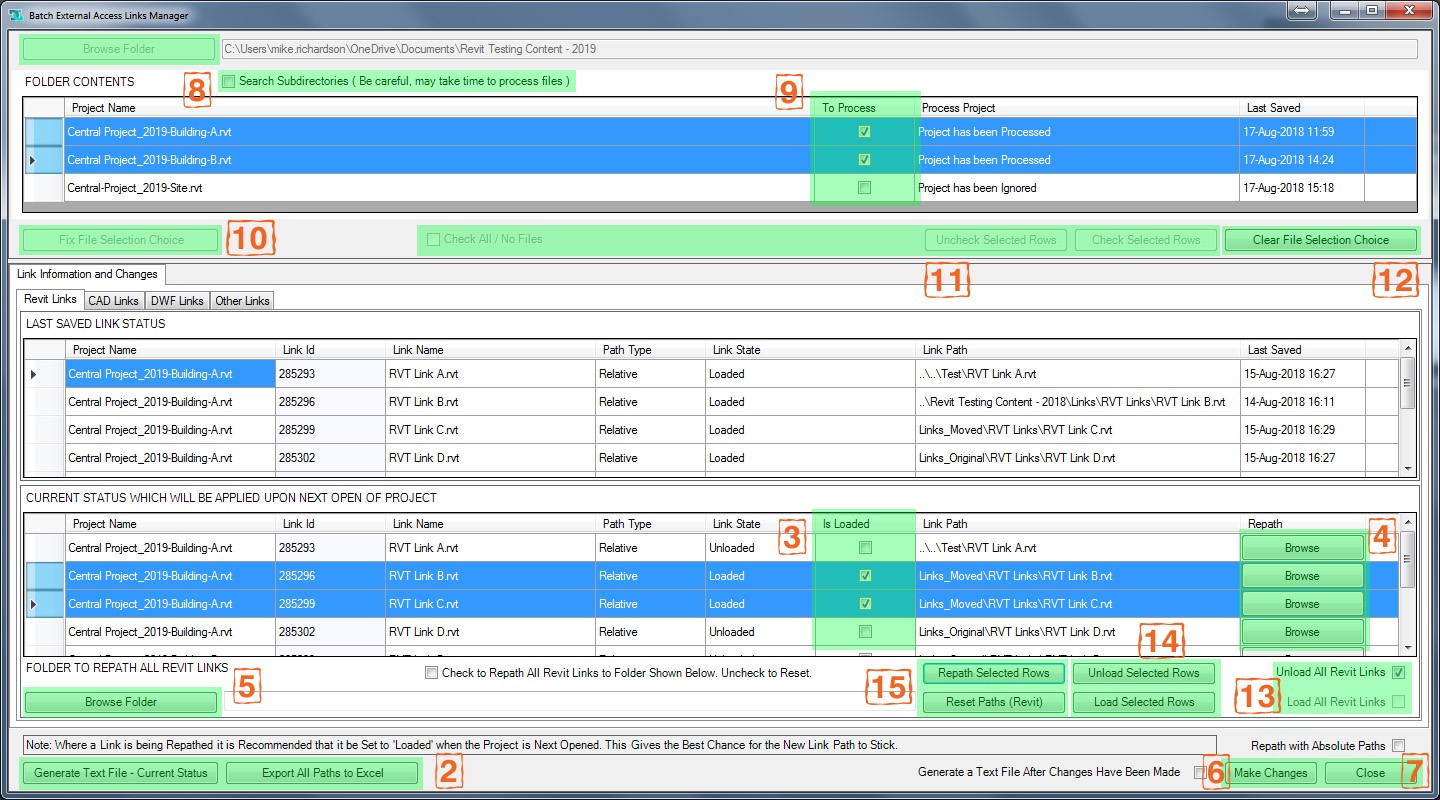Click the Make Changes button
This screenshot has height=800, width=1440.
coord(1270,773)
